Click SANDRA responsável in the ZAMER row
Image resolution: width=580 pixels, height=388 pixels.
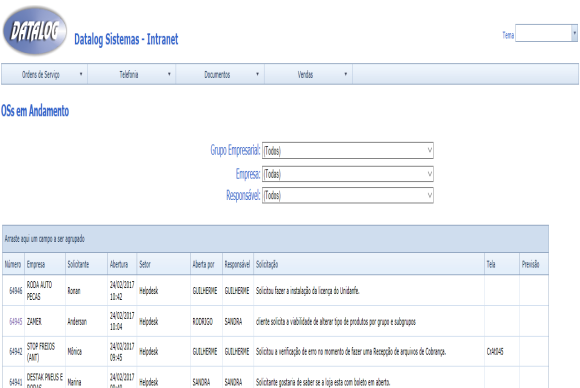(233, 321)
